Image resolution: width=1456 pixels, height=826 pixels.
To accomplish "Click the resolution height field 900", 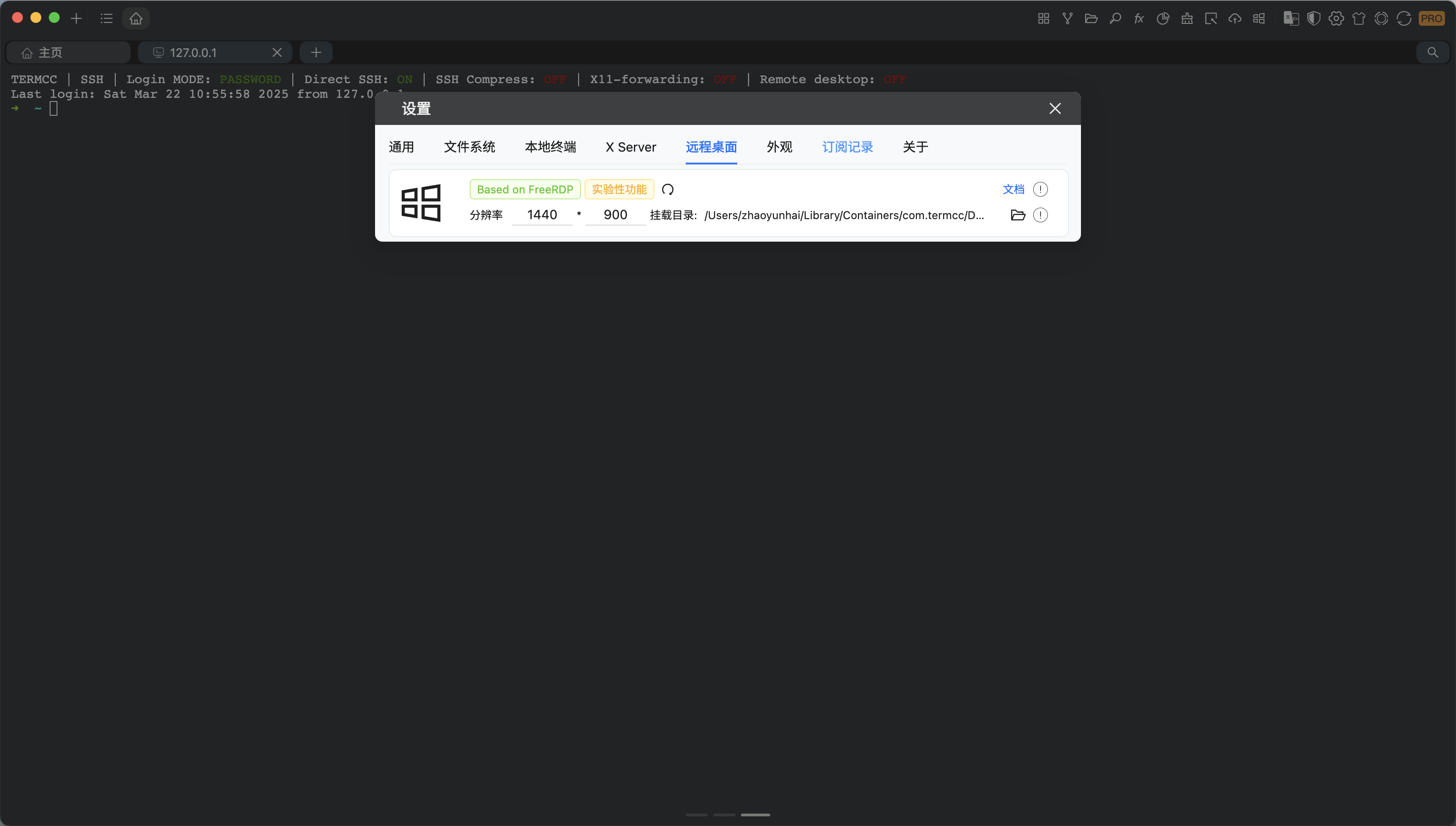I will [x=615, y=215].
